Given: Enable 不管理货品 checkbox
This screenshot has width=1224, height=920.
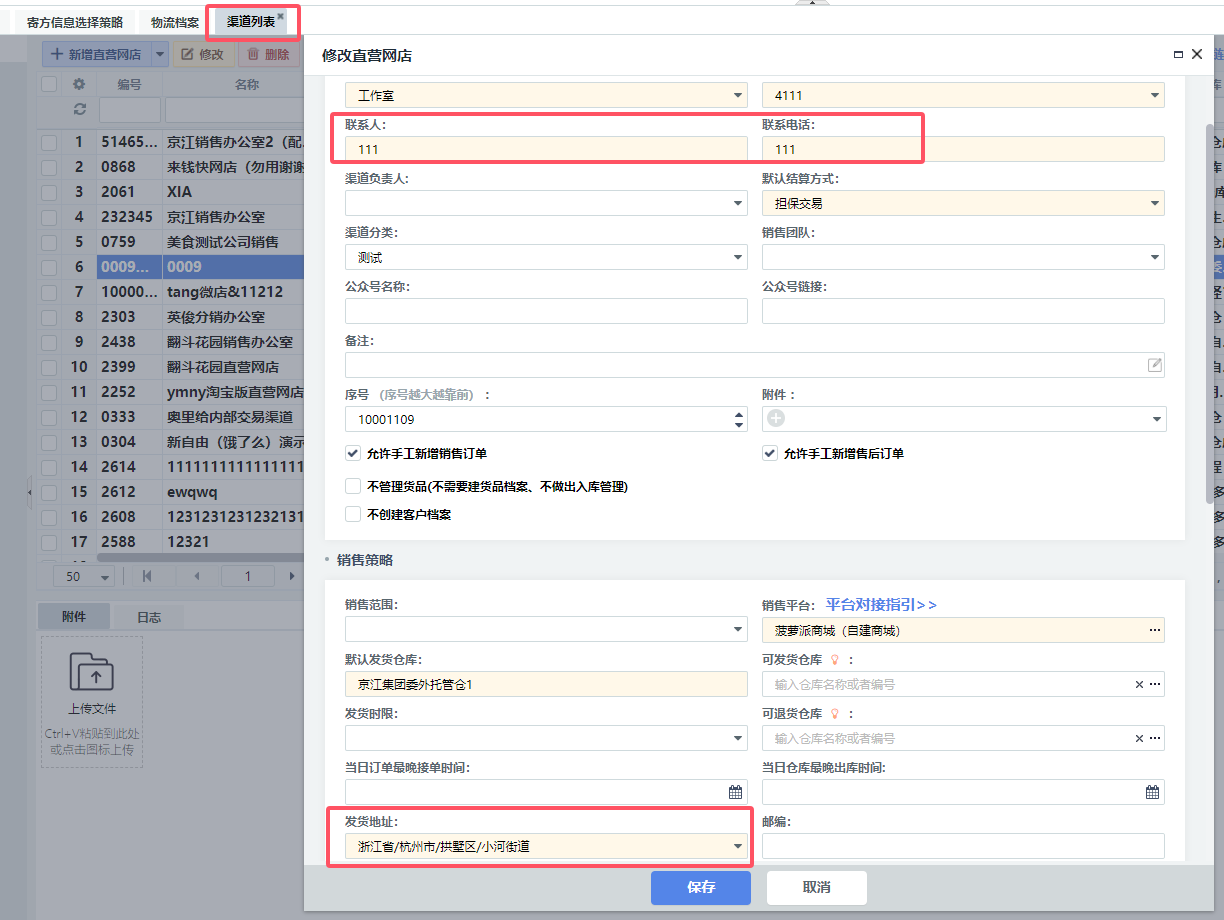Looking at the screenshot, I should pyautogui.click(x=353, y=487).
